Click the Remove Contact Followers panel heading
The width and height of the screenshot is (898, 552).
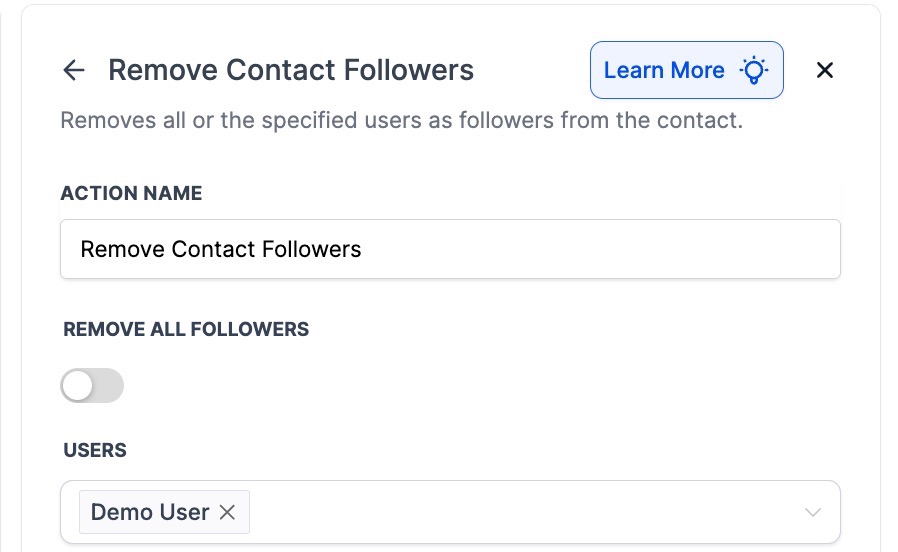point(291,70)
